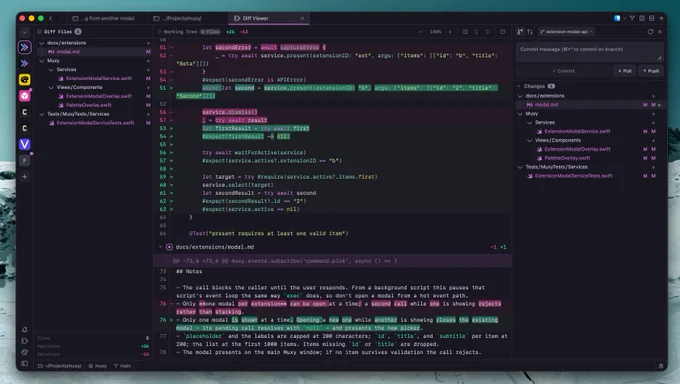Click the '6 files' badge in diff header

210,32
